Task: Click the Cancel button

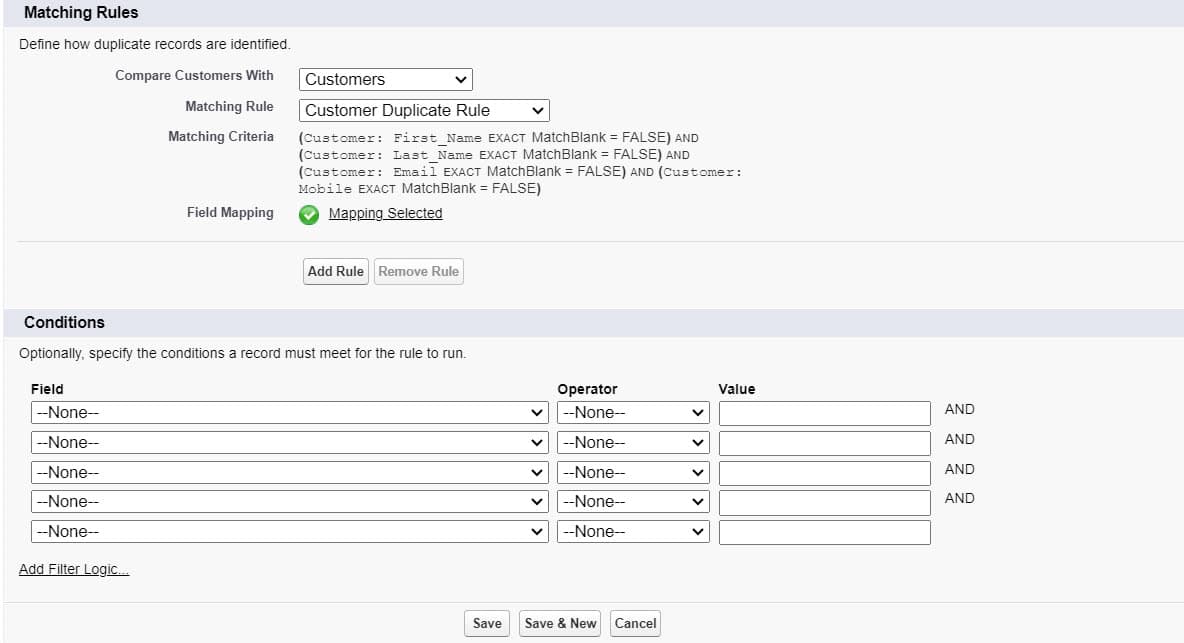Action: pos(635,623)
